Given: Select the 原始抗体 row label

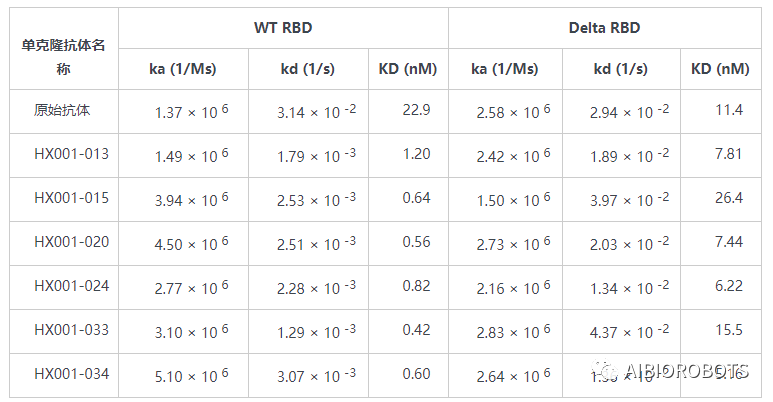Looking at the screenshot, I should pos(62,110).
